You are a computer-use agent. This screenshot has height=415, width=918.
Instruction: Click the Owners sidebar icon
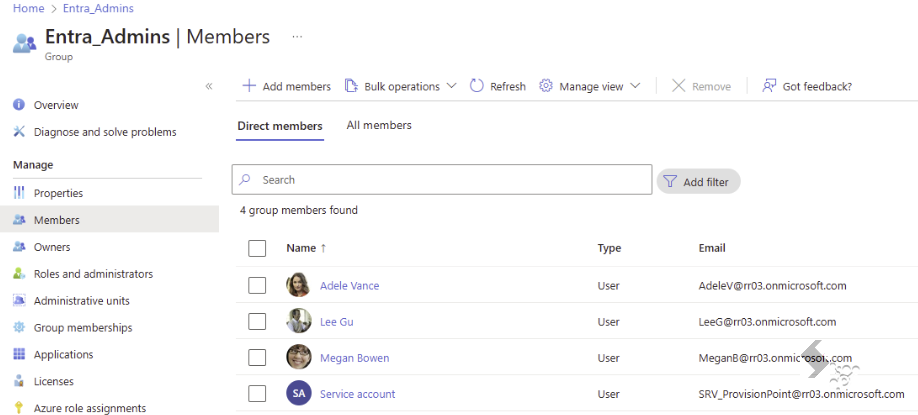click(19, 247)
